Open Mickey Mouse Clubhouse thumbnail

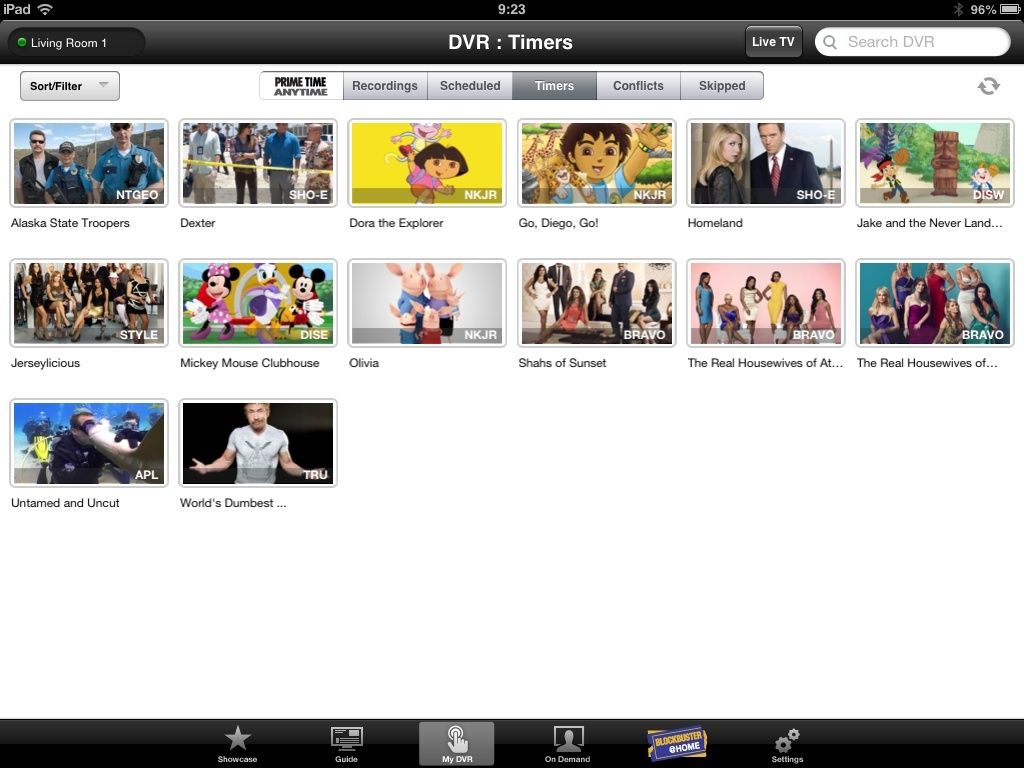coord(258,303)
